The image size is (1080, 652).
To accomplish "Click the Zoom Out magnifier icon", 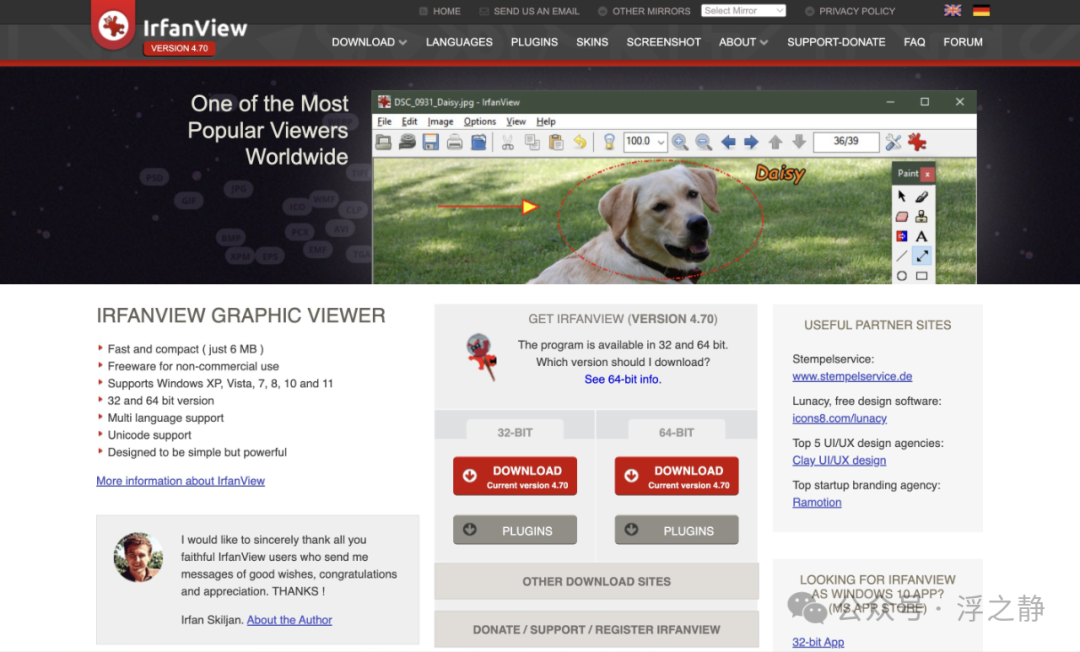I will click(703, 143).
